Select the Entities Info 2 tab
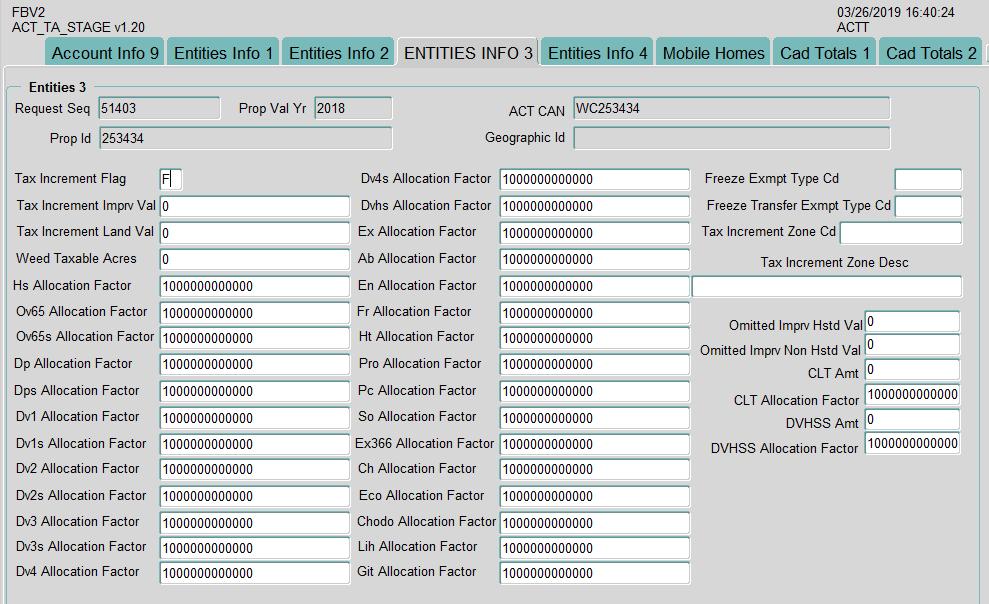The image size is (989, 604). 338,53
